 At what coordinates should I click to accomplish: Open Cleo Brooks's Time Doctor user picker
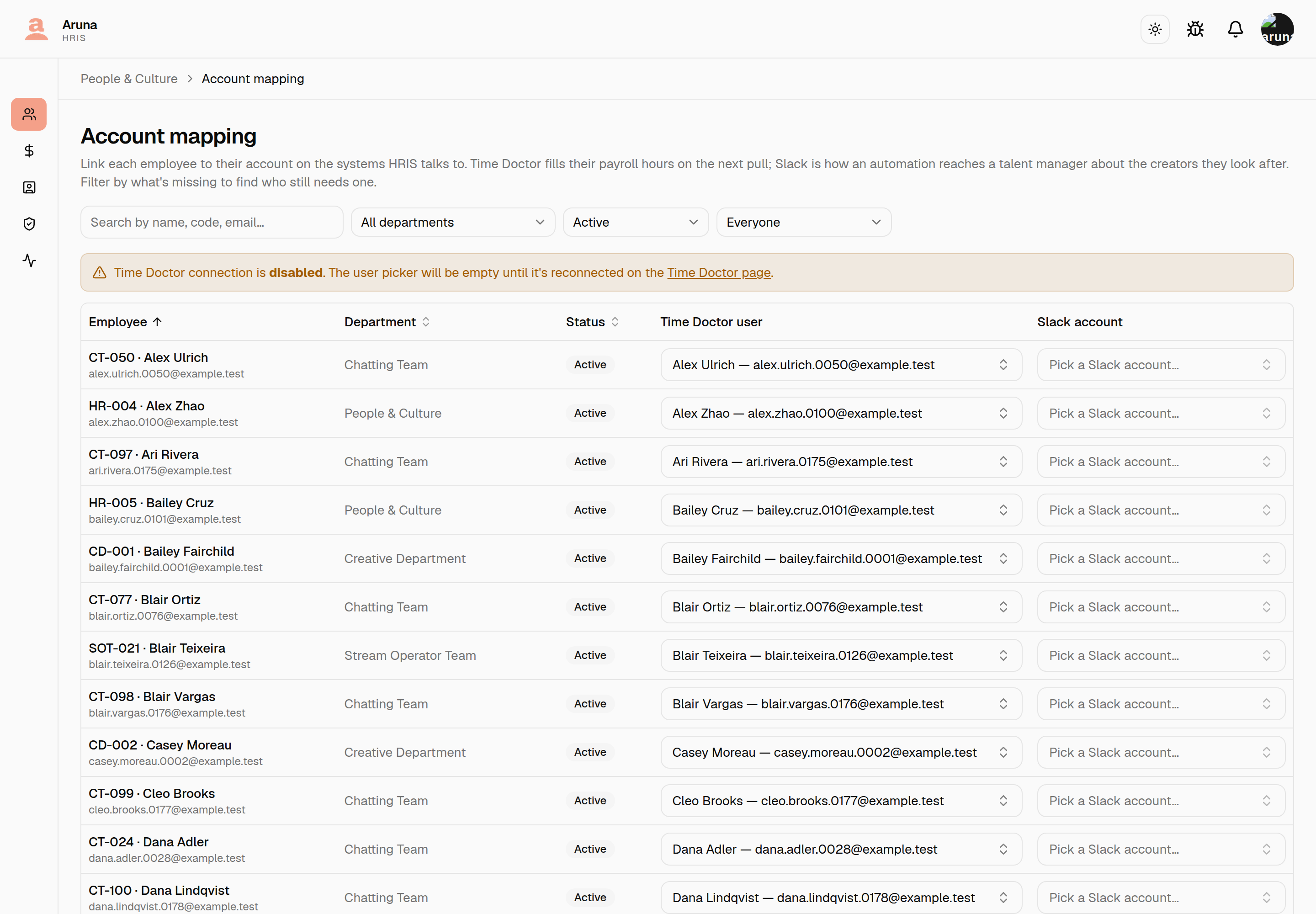click(841, 801)
